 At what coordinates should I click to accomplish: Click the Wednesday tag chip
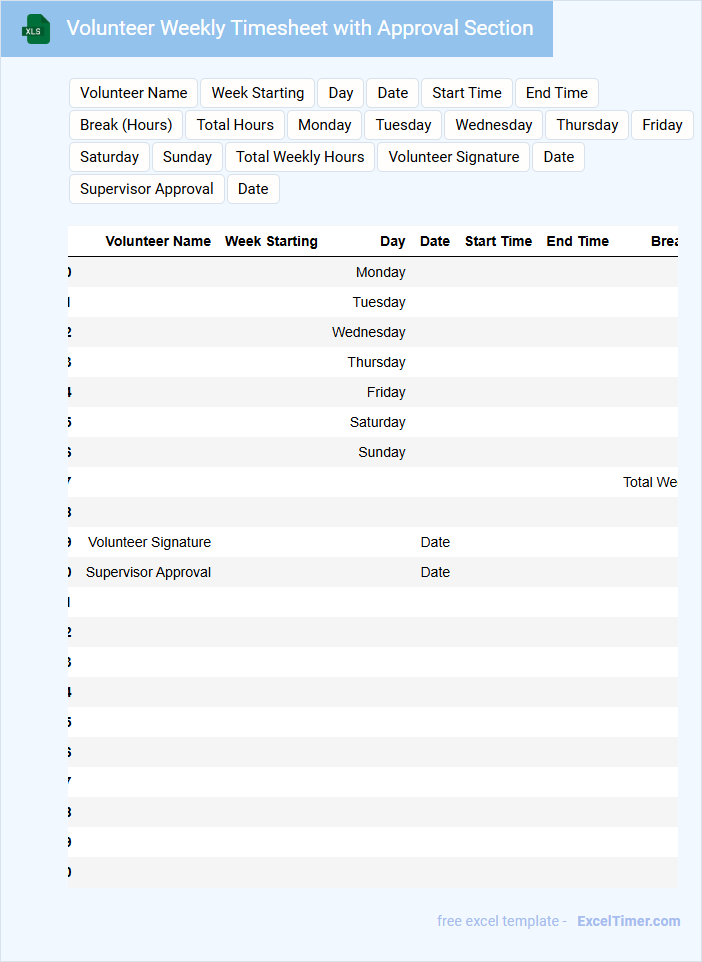493,125
